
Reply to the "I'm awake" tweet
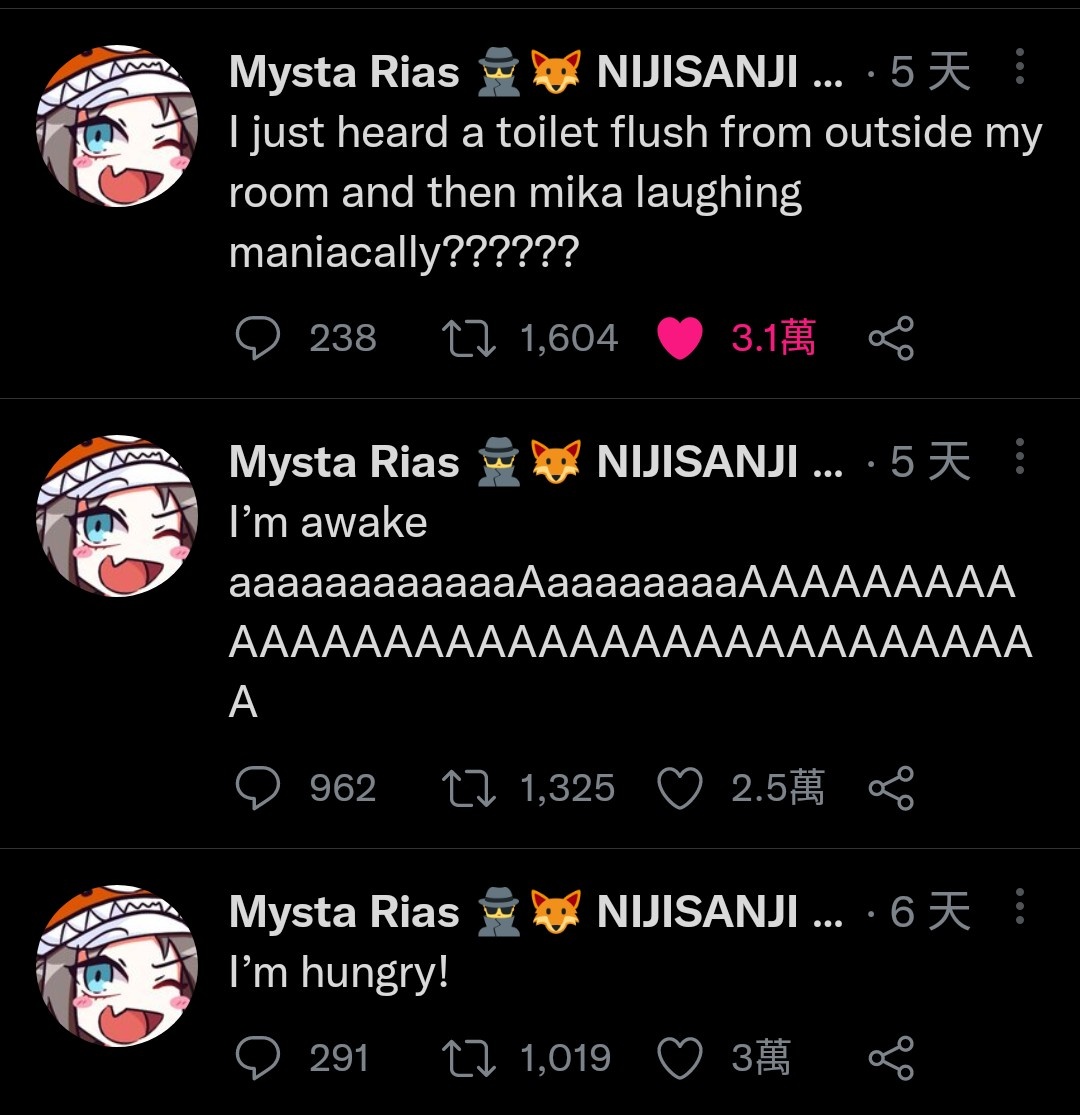[x=257, y=789]
